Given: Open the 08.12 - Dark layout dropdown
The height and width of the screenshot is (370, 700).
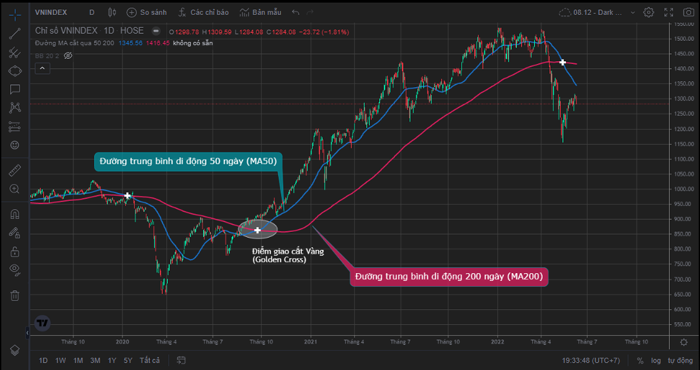Looking at the screenshot, I should coord(597,12).
